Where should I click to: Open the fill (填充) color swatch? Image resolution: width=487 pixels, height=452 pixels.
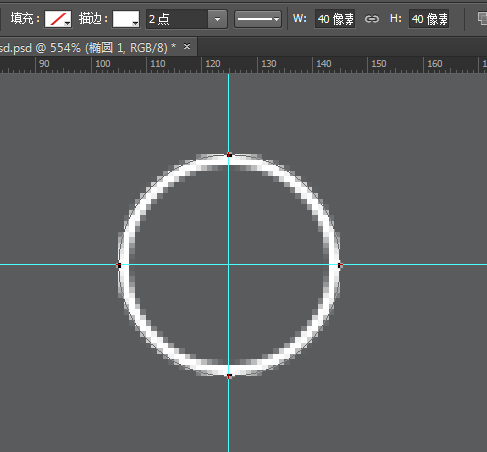(x=58, y=19)
